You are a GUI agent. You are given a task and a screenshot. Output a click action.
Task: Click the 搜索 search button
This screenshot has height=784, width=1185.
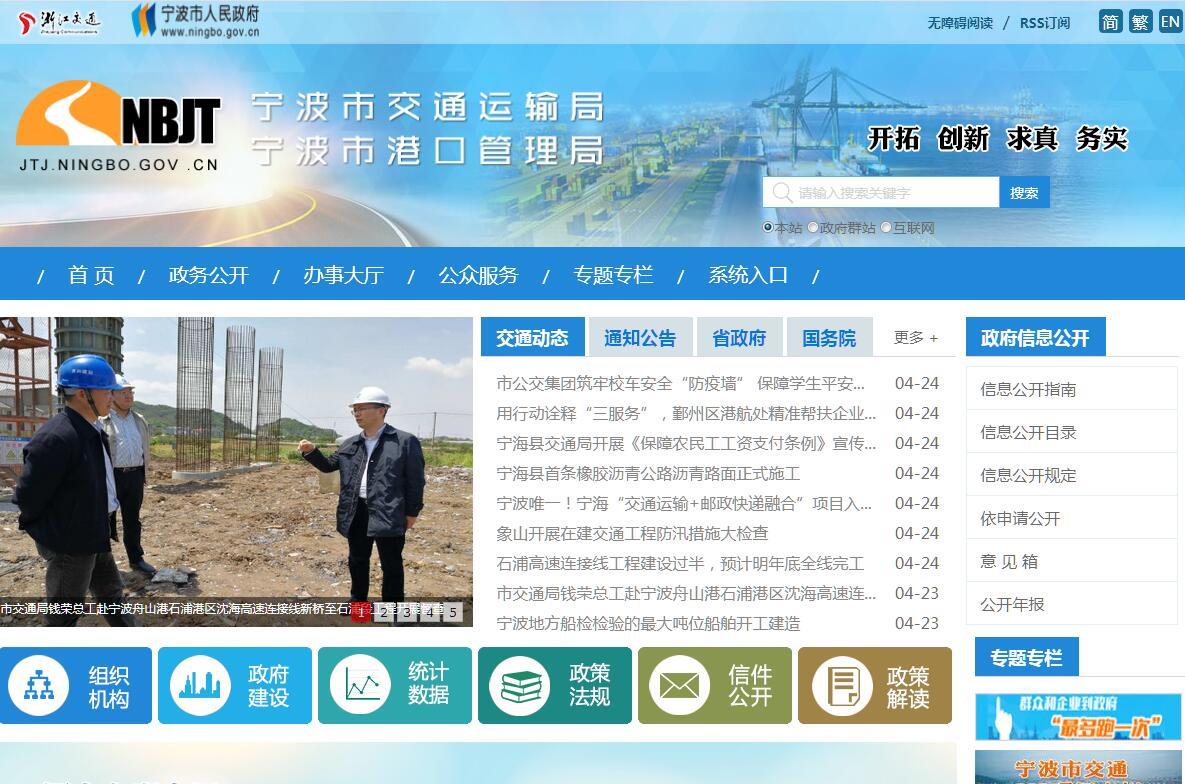tap(1024, 193)
